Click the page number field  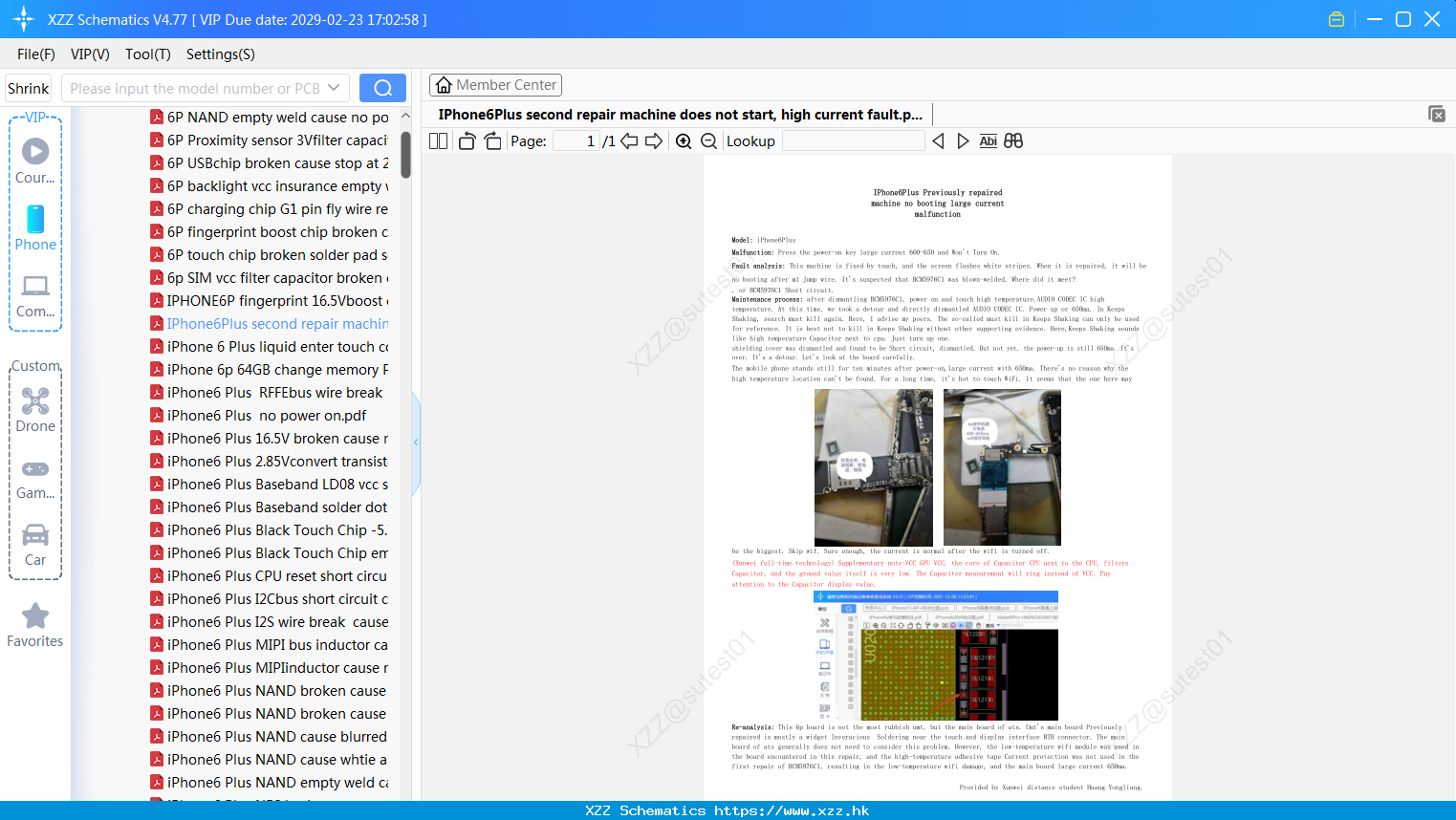[x=576, y=140]
